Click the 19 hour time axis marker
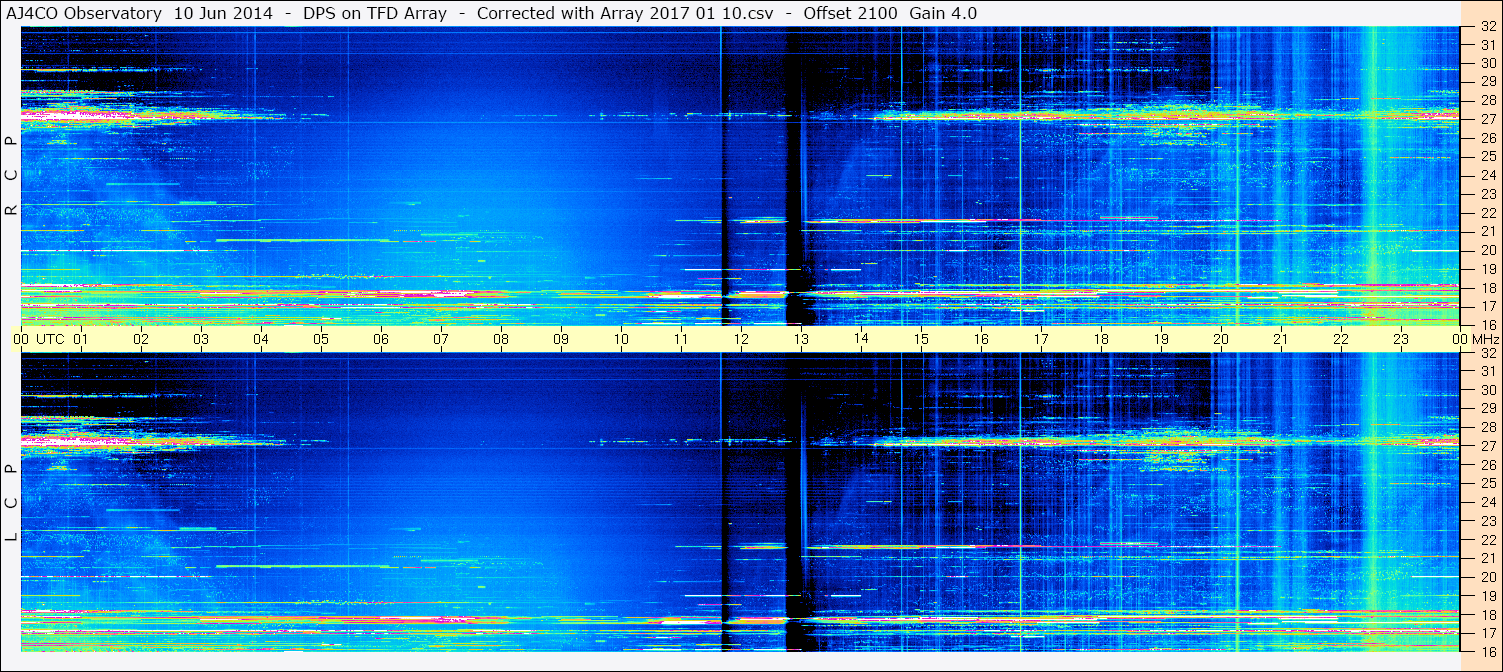Viewport: 1503px width, 672px height. coord(1161,339)
